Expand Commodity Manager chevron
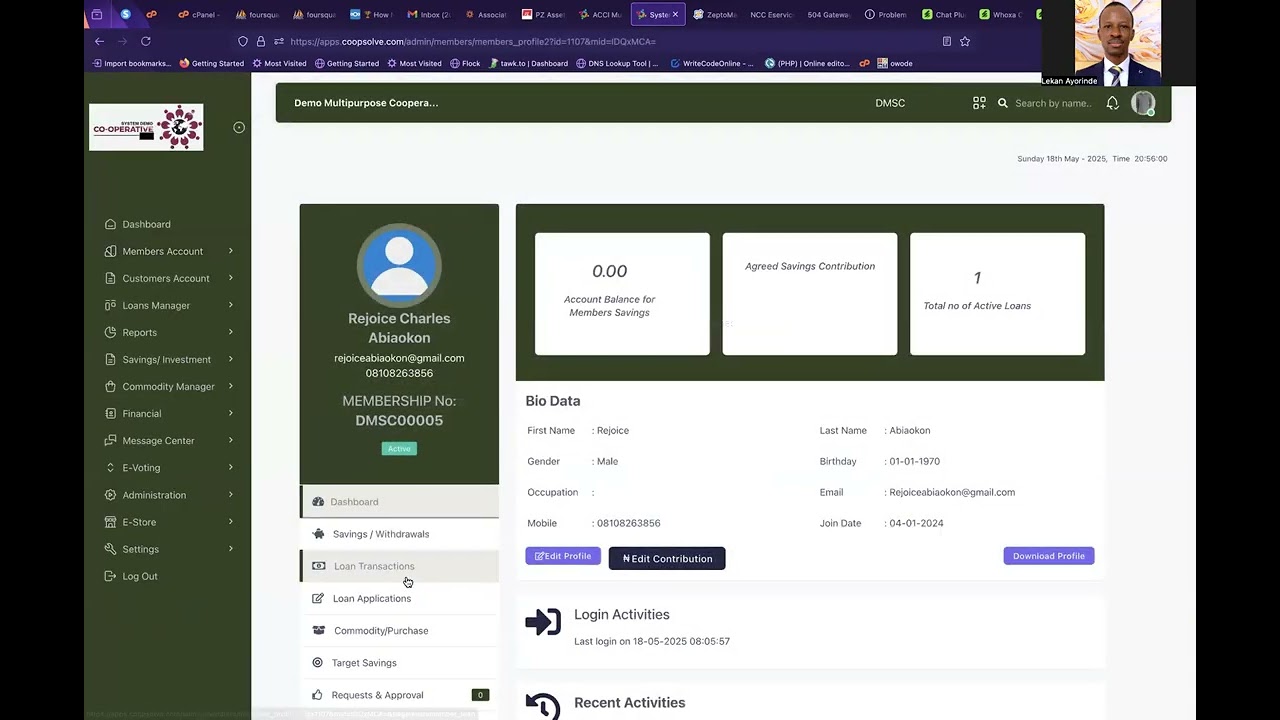 pos(231,386)
